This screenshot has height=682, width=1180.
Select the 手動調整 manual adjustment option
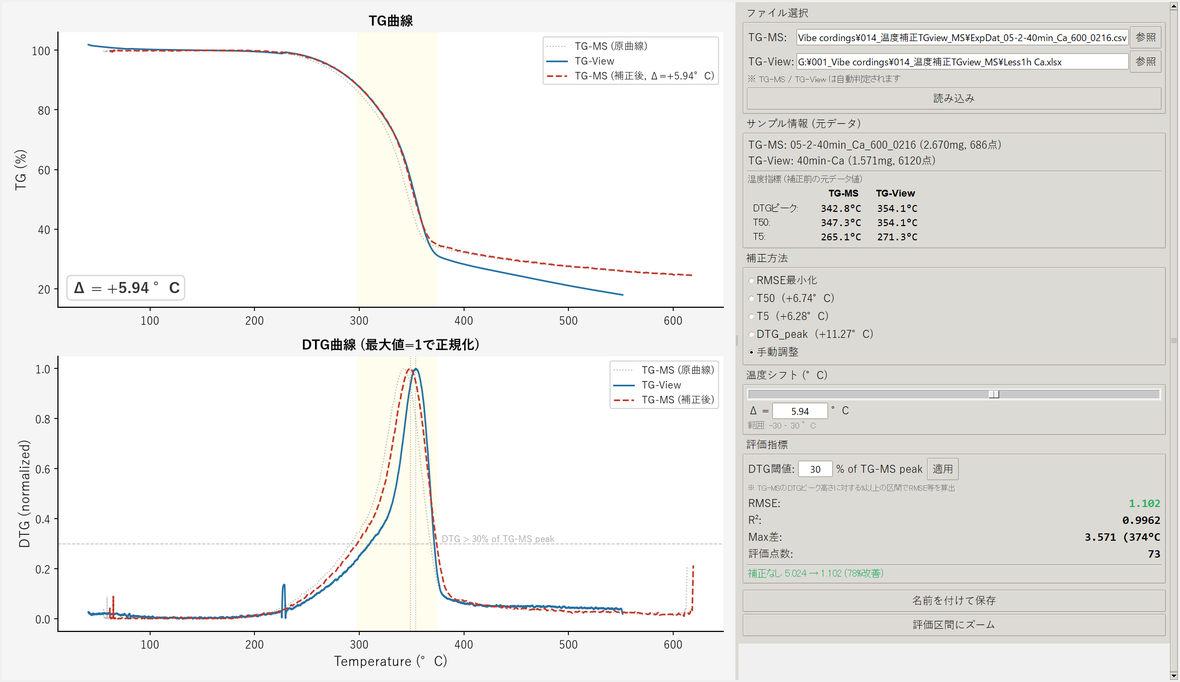coord(774,352)
